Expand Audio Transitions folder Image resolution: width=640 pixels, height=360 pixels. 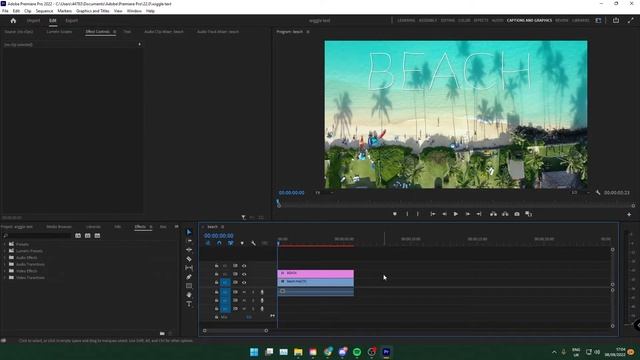[5, 264]
